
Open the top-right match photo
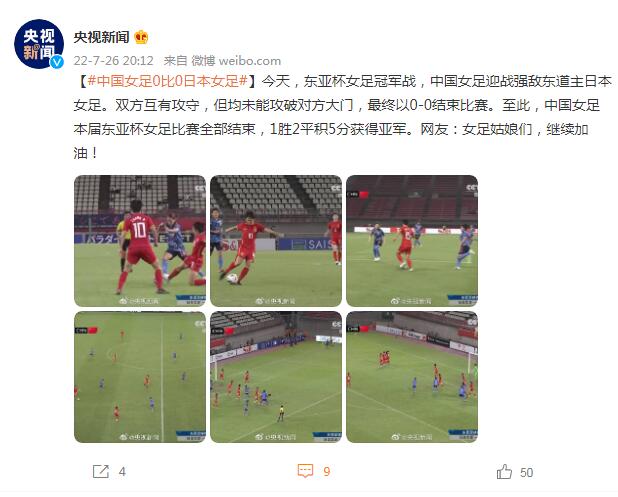point(412,241)
